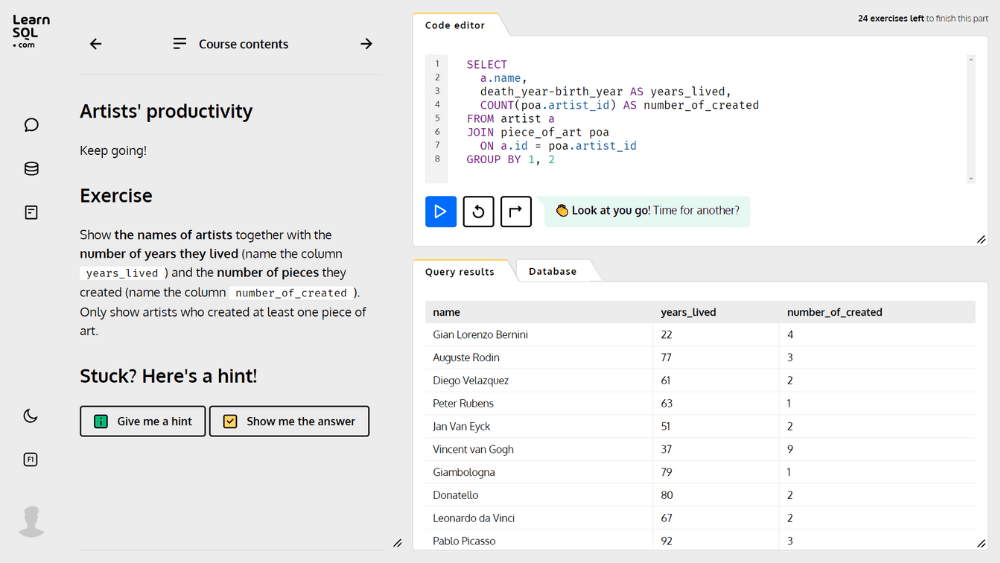Open keyboard shortcuts F1 icon
The height and width of the screenshot is (563, 1000).
click(x=31, y=459)
